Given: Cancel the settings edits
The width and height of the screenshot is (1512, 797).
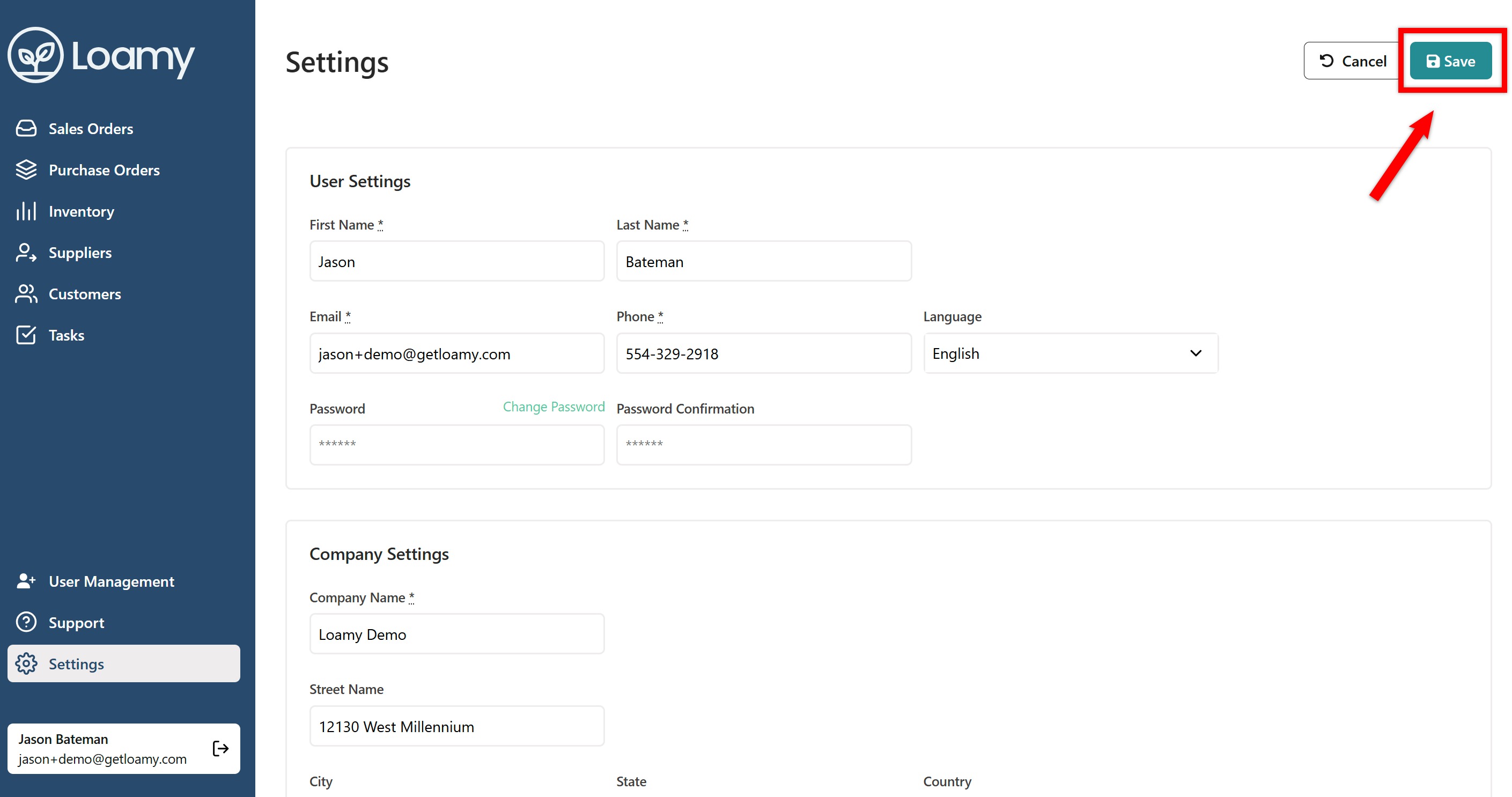Looking at the screenshot, I should (1352, 61).
